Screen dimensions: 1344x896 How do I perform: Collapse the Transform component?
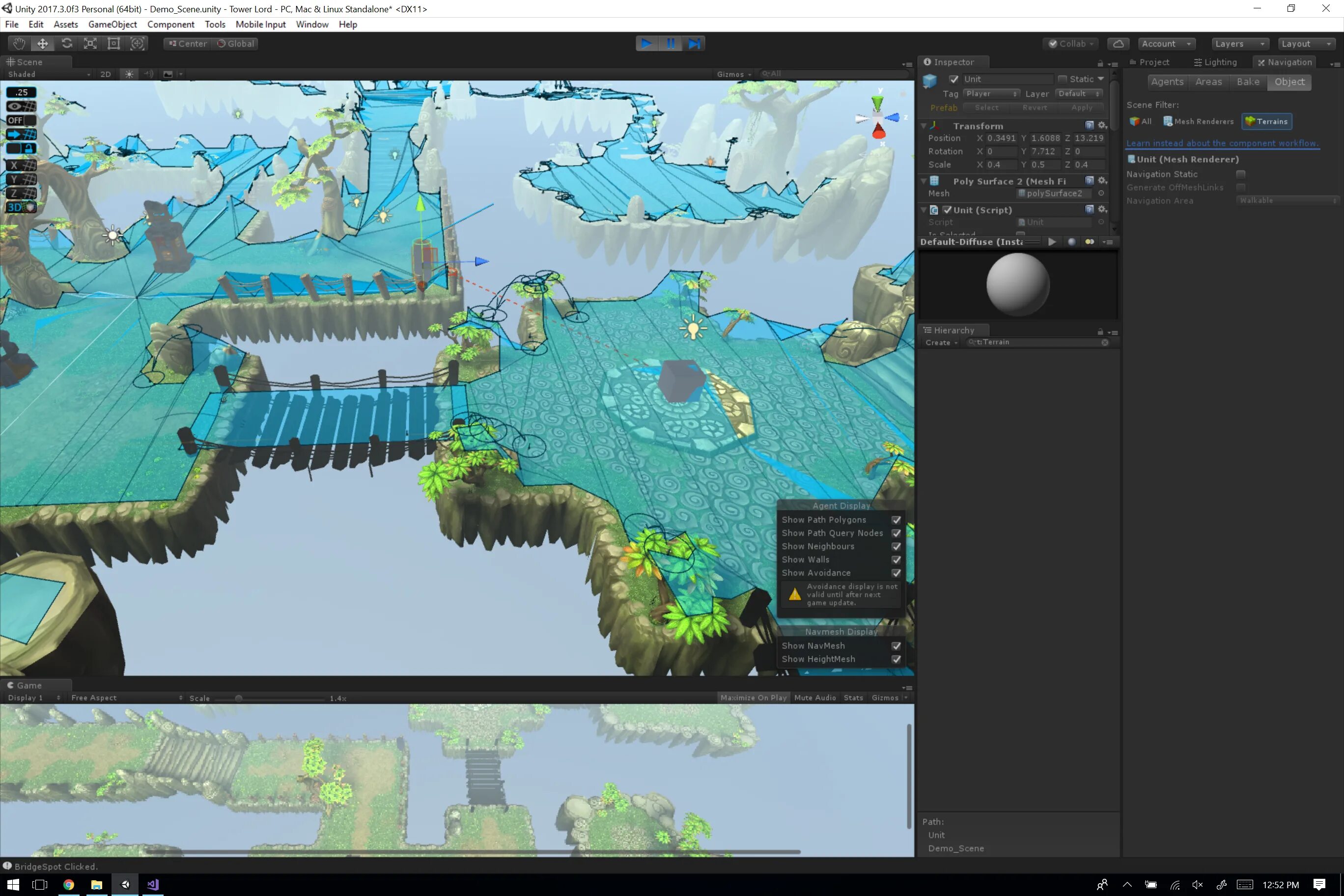click(924, 126)
